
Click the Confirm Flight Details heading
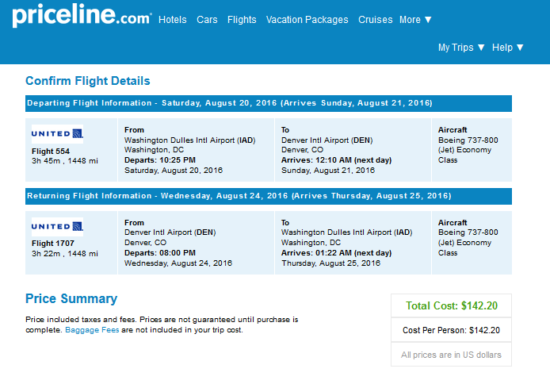point(88,81)
